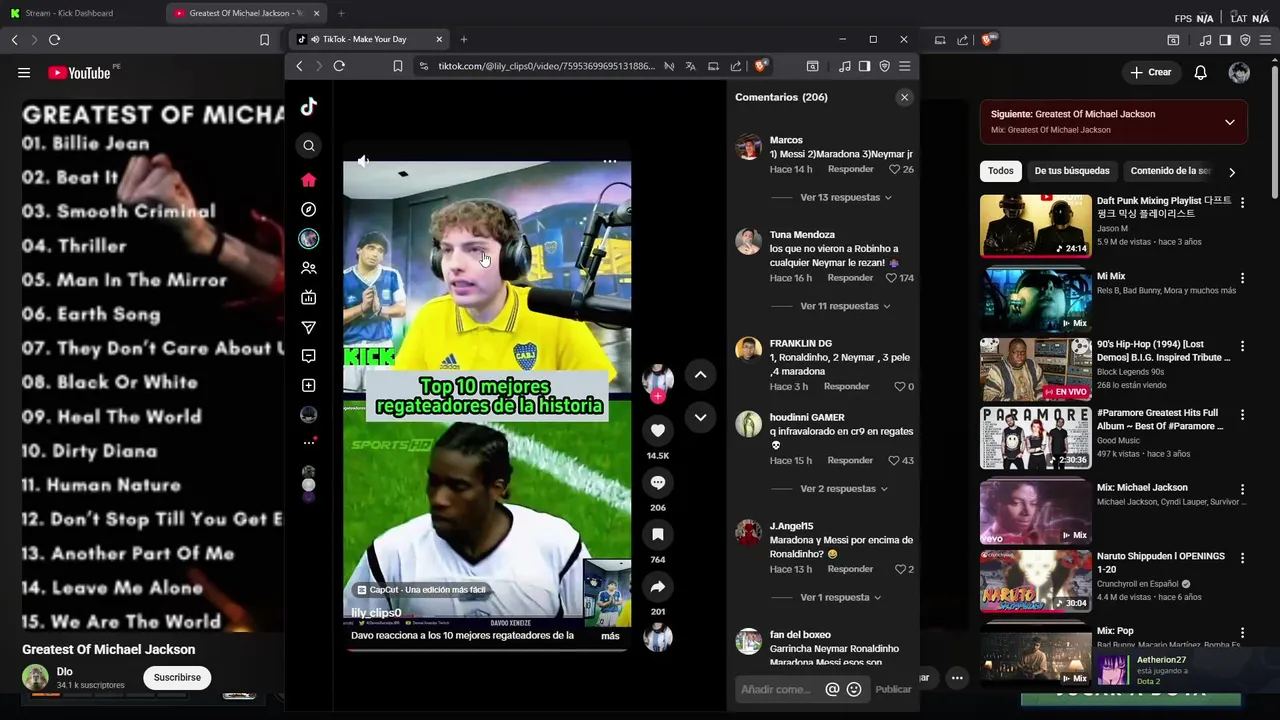
Task: Expand Siguiente playlist chevron
Action: (x=1230, y=122)
